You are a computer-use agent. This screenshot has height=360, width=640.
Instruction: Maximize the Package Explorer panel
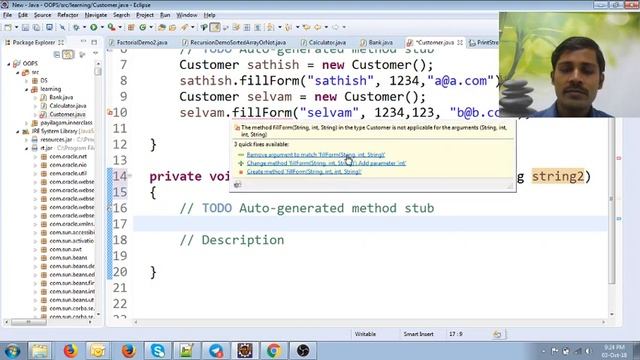tap(94, 42)
